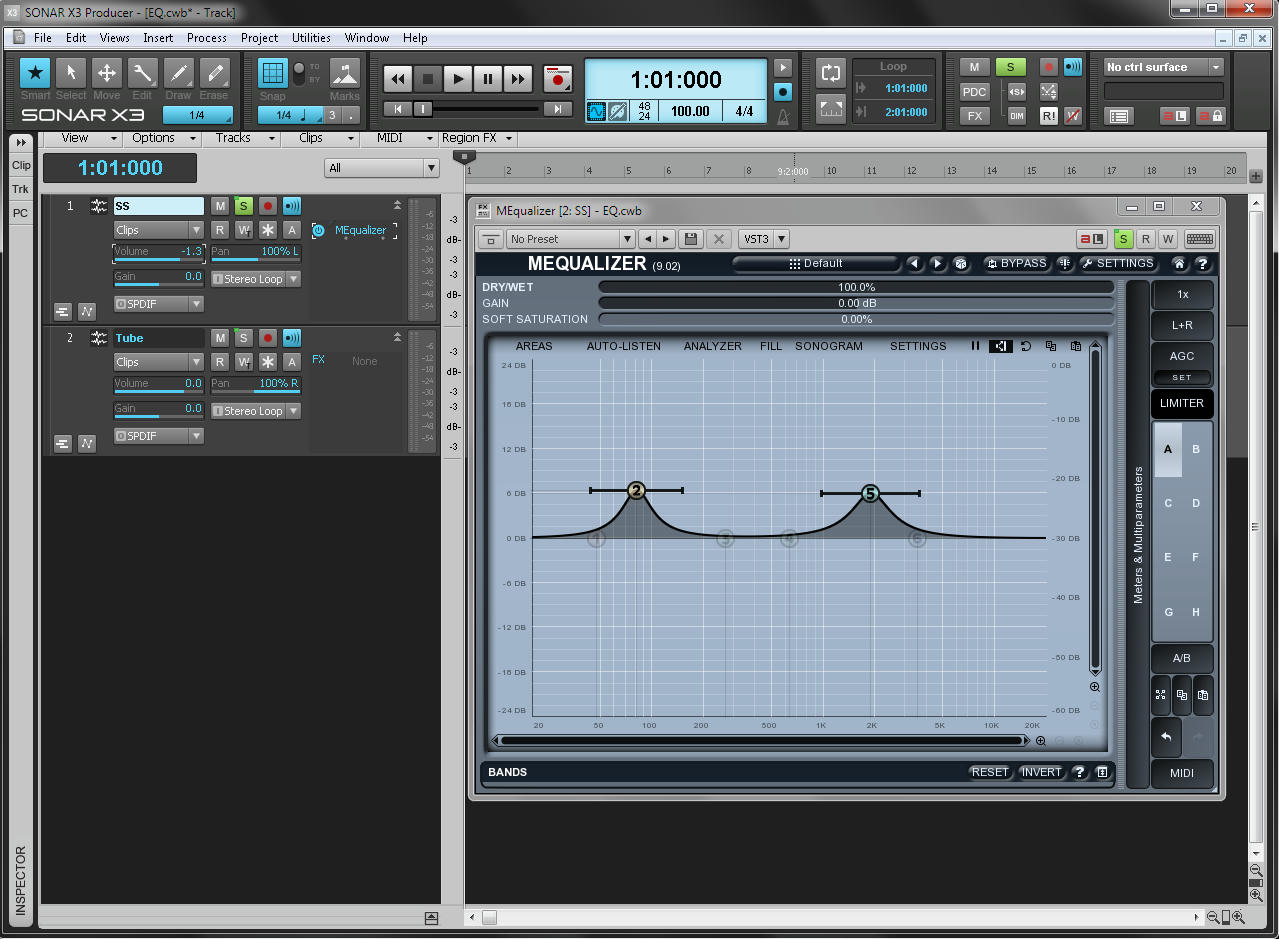The height and width of the screenshot is (939, 1279).
Task: Click the LIMITER button
Action: pyautogui.click(x=1182, y=404)
